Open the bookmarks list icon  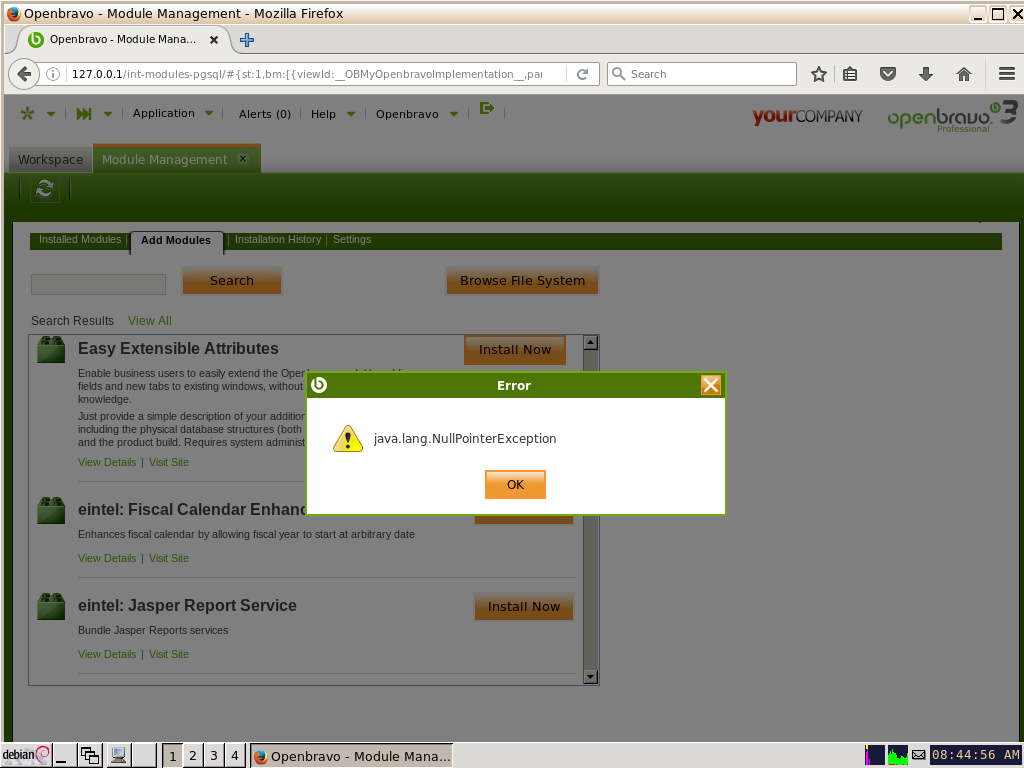pos(850,74)
